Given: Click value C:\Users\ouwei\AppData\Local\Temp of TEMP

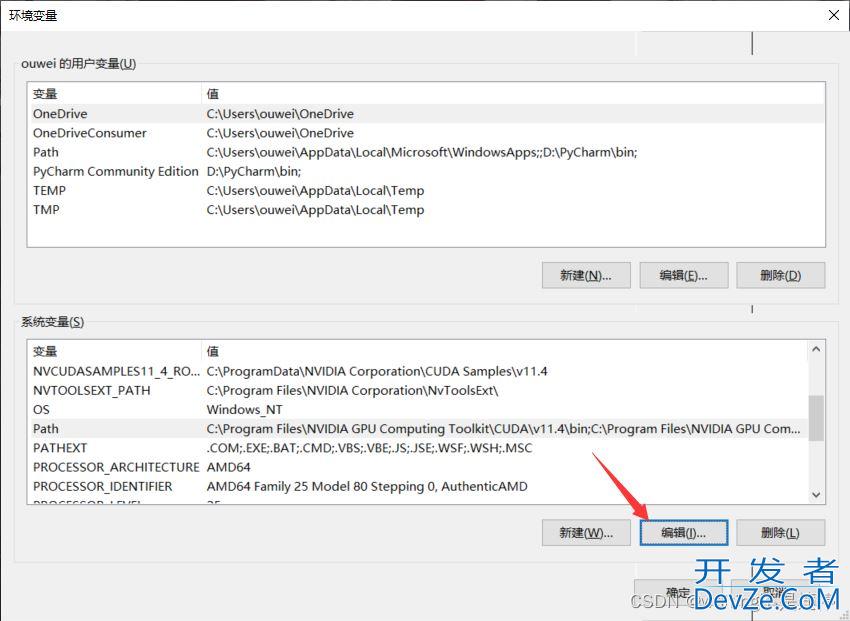Looking at the screenshot, I should tap(315, 191).
